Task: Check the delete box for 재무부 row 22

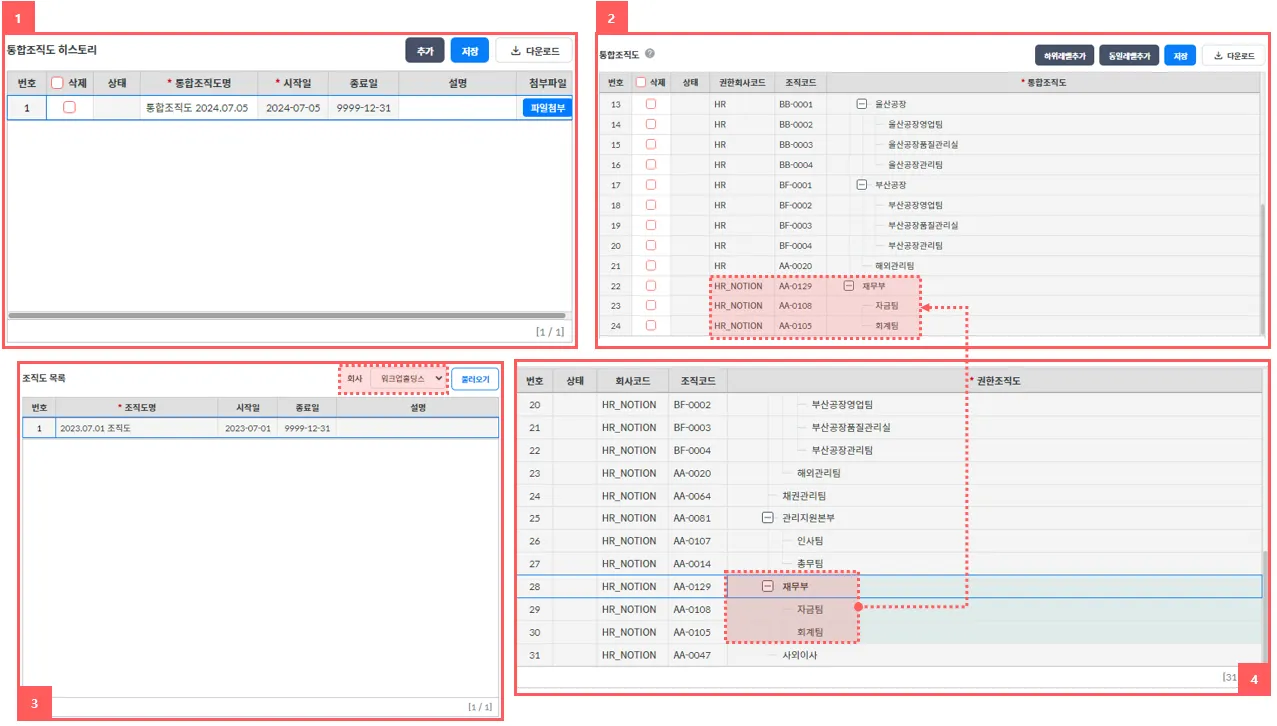Action: coord(651,285)
